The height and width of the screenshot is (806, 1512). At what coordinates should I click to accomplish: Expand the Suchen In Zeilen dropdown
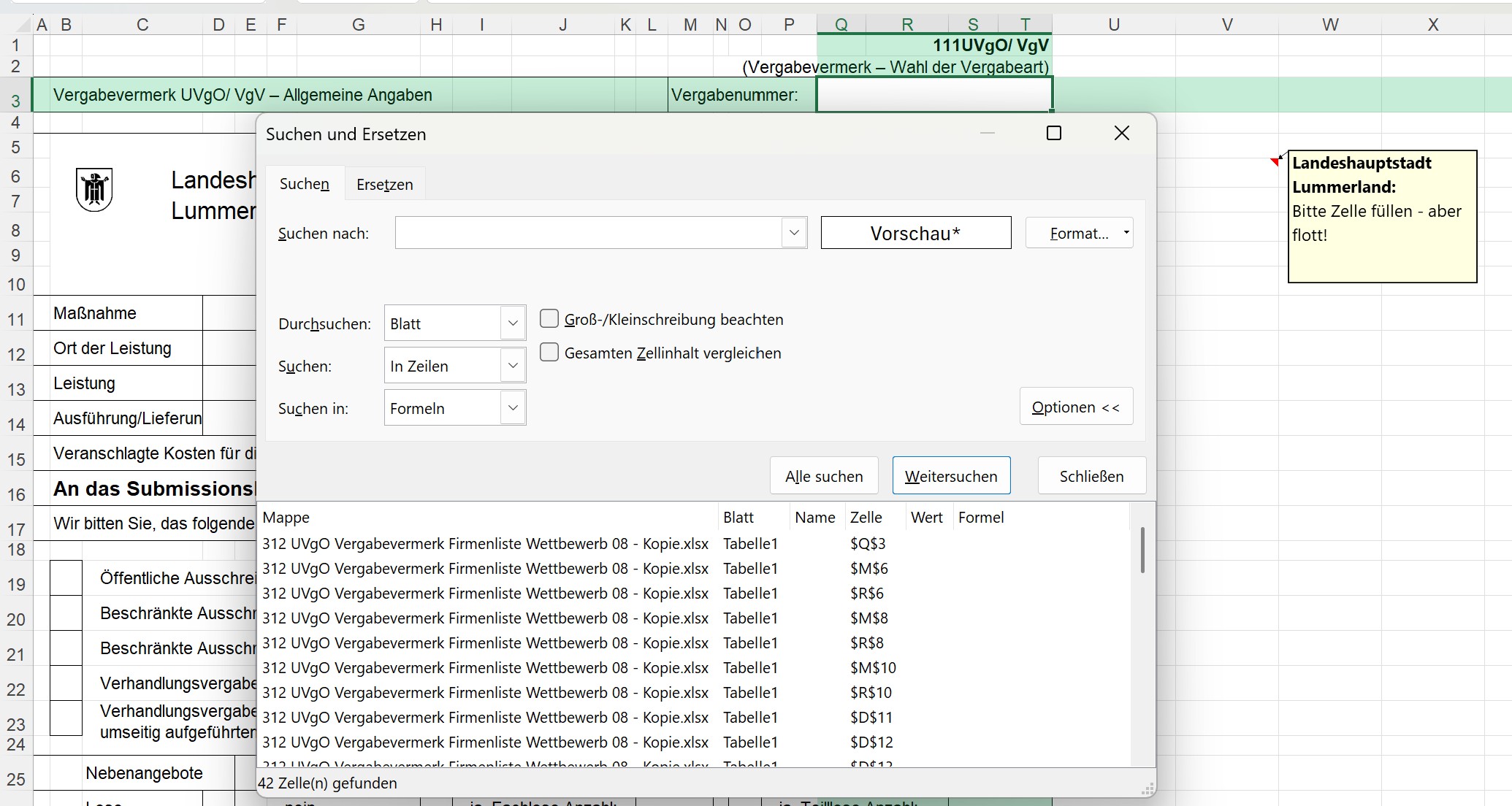(x=513, y=366)
